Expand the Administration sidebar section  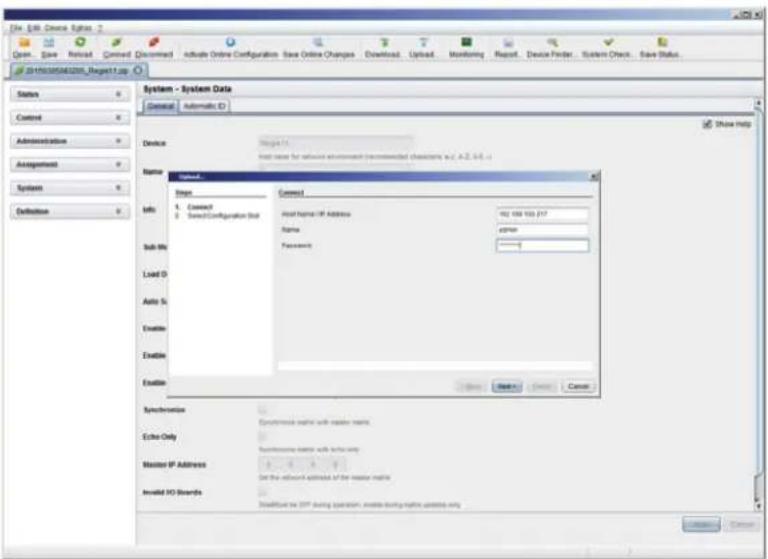click(70, 141)
